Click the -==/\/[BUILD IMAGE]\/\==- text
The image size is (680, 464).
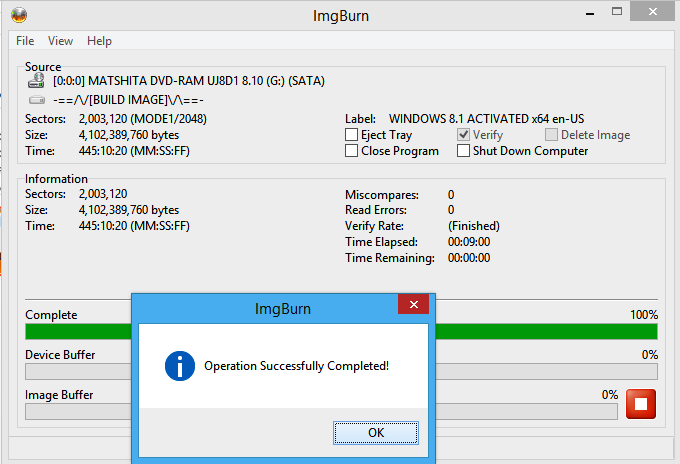128,100
